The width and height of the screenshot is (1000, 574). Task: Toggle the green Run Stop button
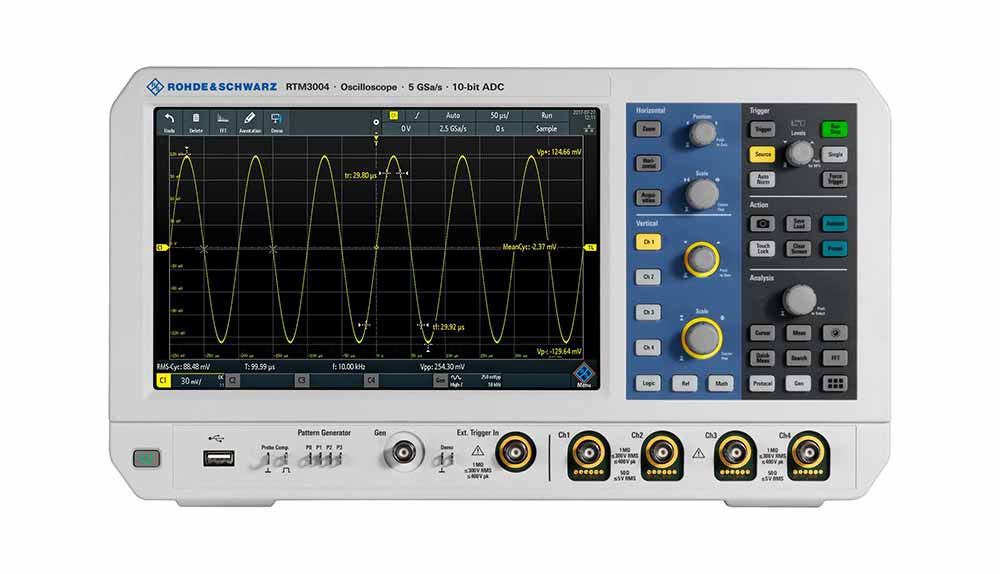tap(835, 129)
